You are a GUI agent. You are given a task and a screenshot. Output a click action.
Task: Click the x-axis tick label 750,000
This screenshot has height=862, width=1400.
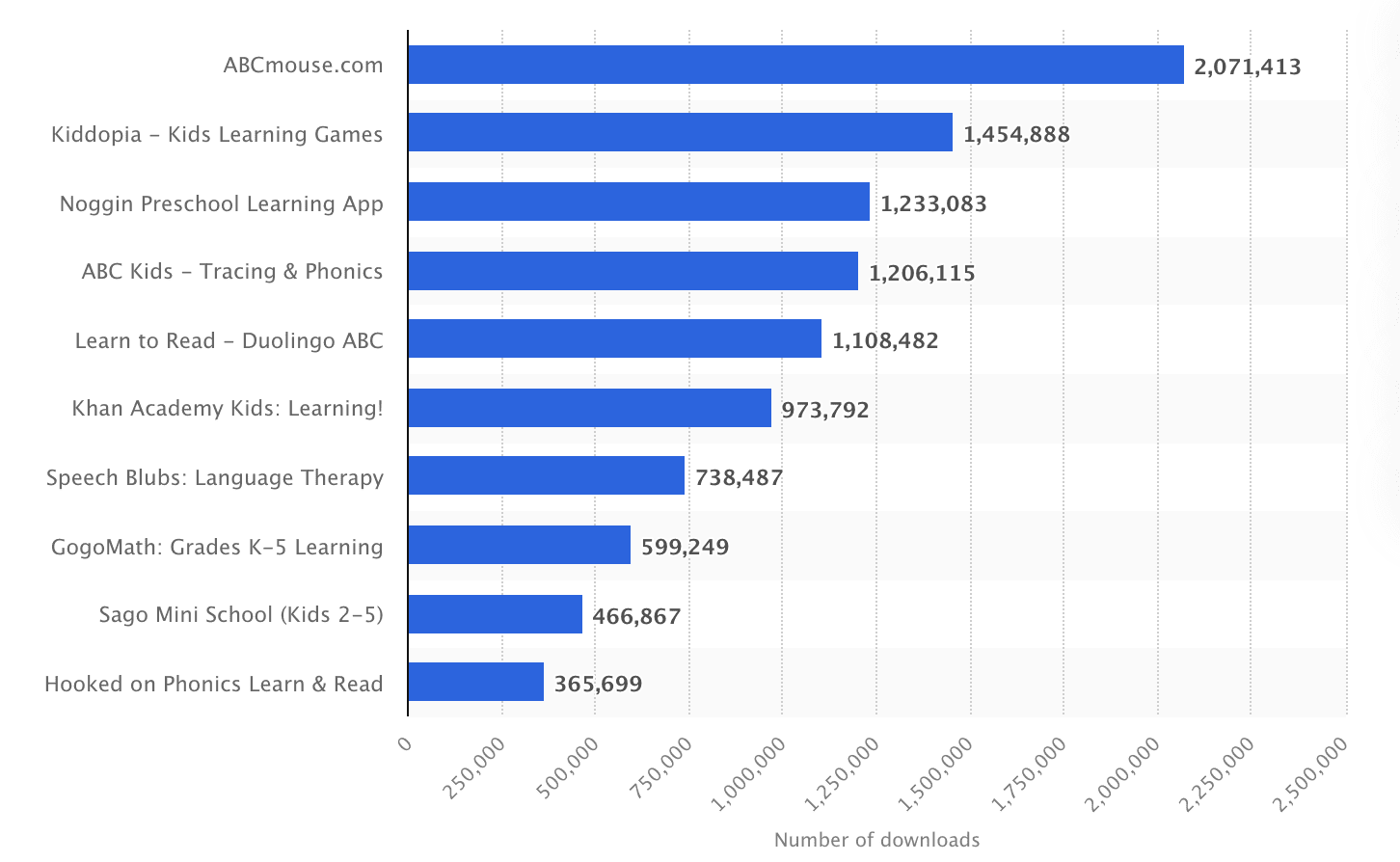[x=661, y=768]
